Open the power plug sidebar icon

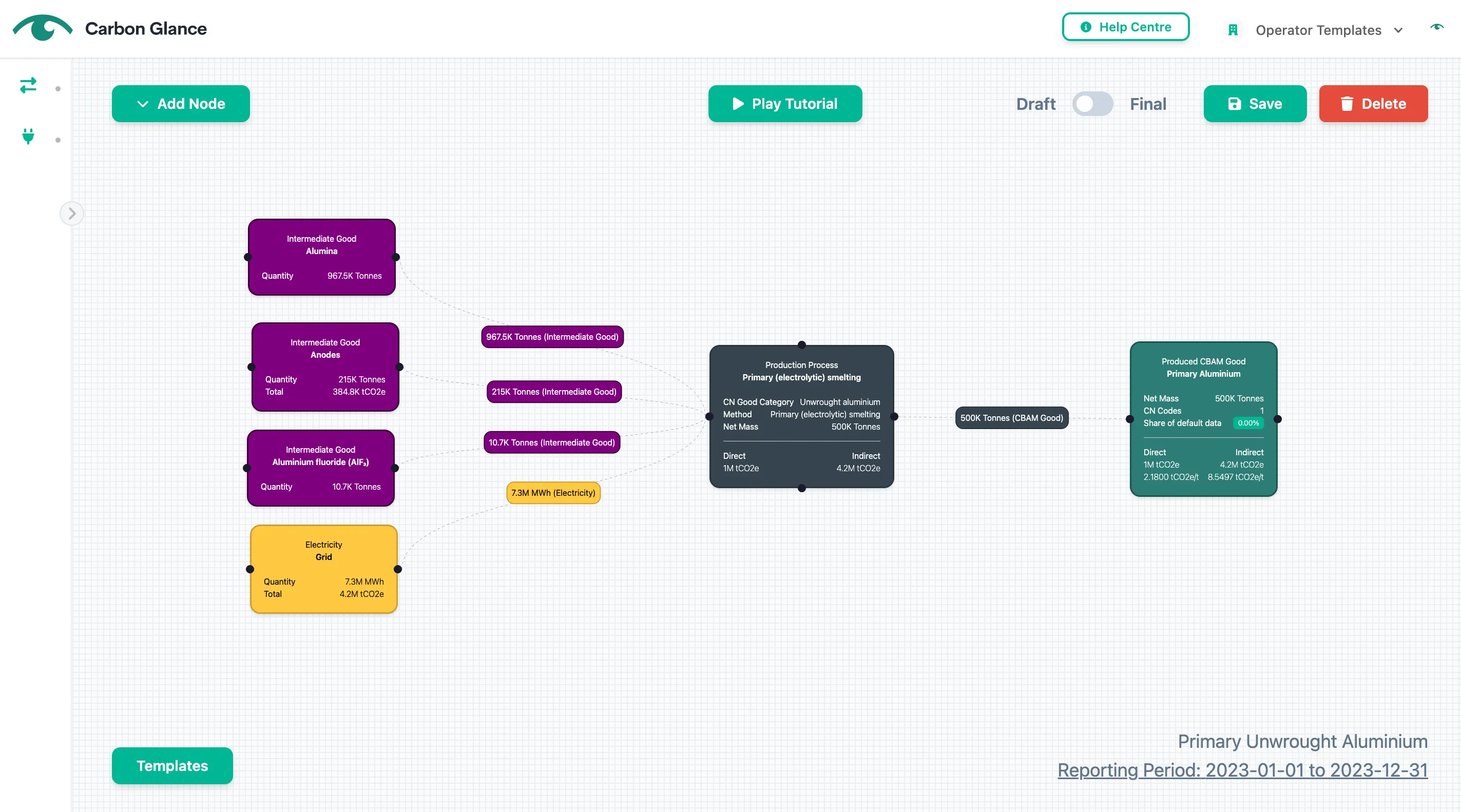coord(28,136)
